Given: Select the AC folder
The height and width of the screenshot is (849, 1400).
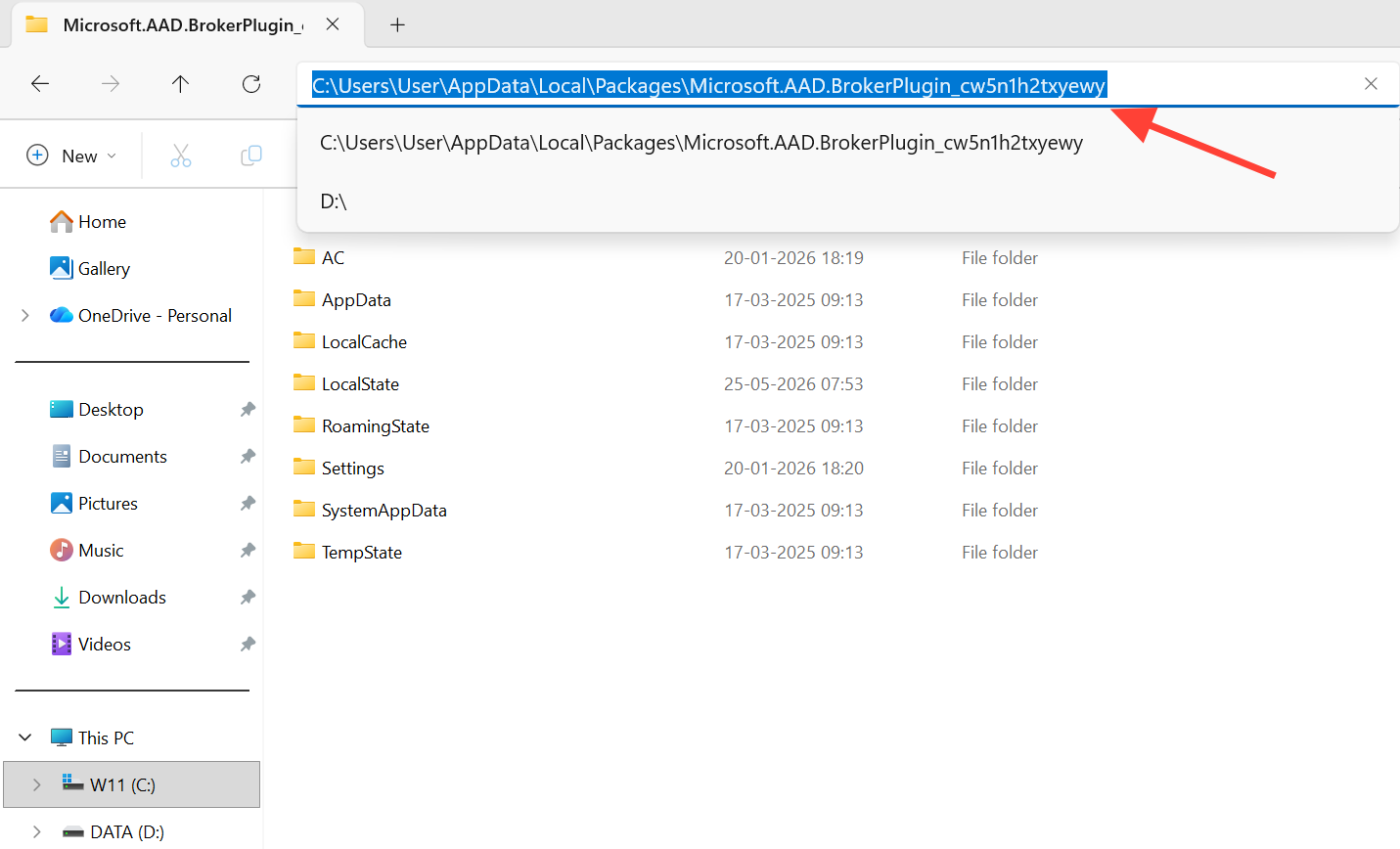Looking at the screenshot, I should pos(333,258).
